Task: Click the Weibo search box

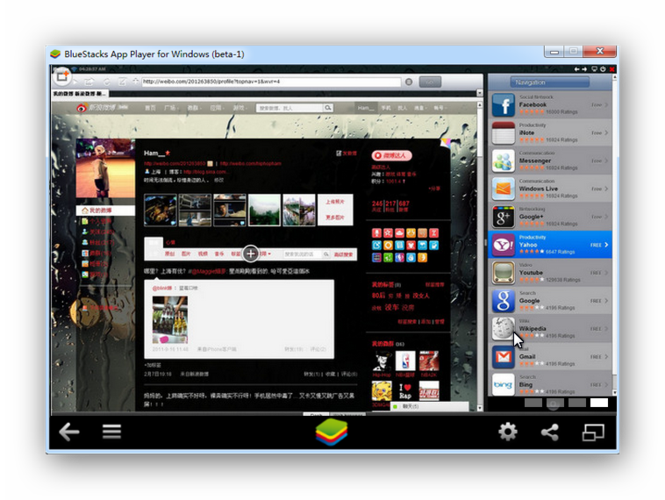Action: click(290, 108)
